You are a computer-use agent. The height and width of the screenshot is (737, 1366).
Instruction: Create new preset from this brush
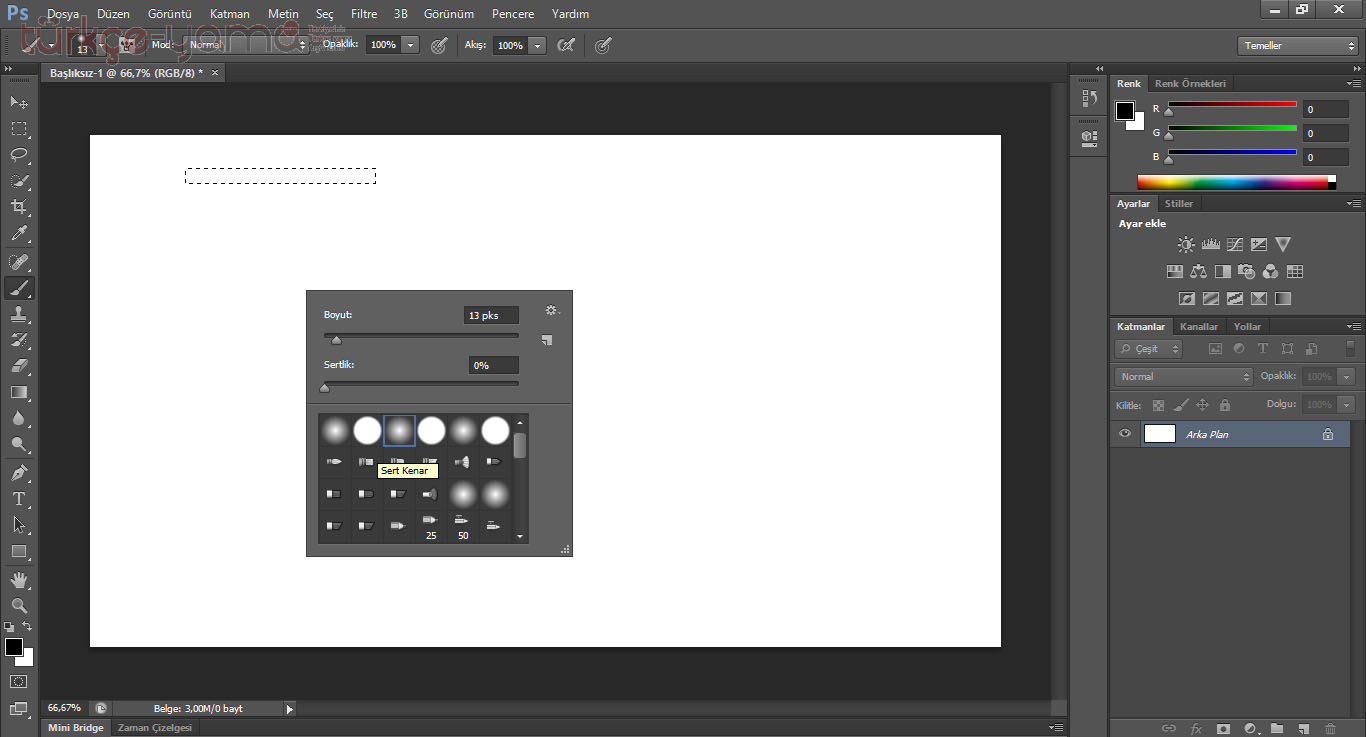tap(546, 340)
